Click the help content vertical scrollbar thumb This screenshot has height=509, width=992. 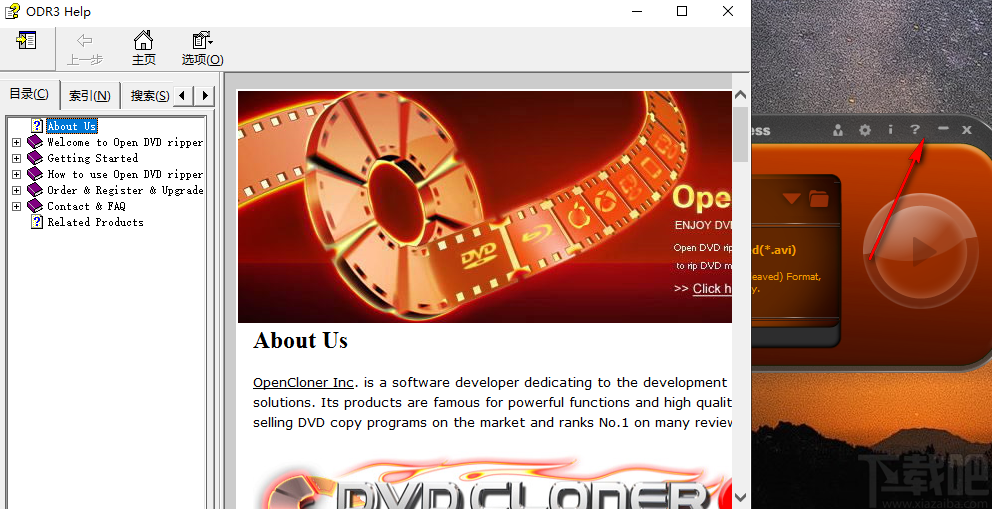click(x=740, y=134)
